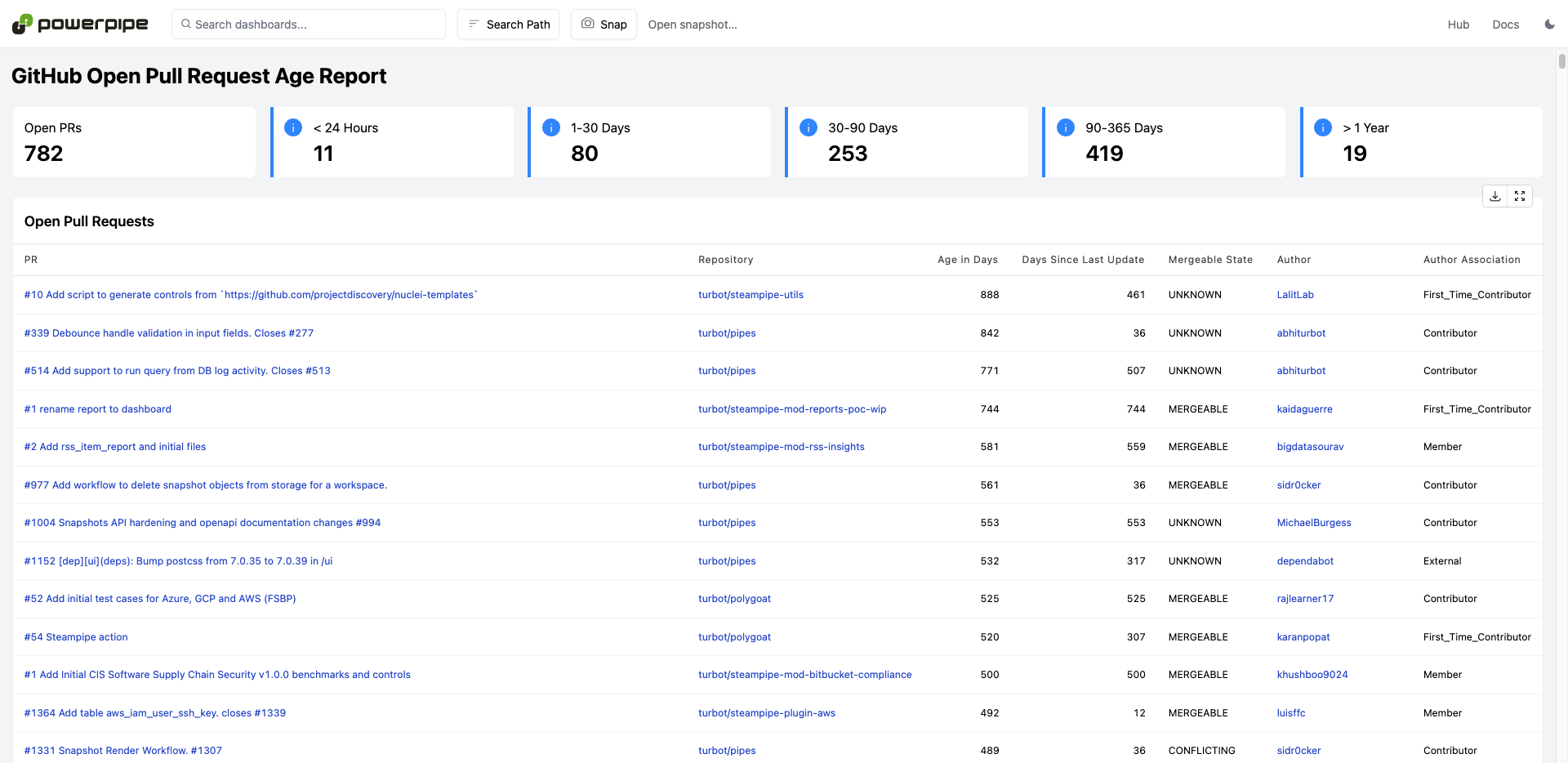
Task: Click PR column header
Action: pos(31,260)
